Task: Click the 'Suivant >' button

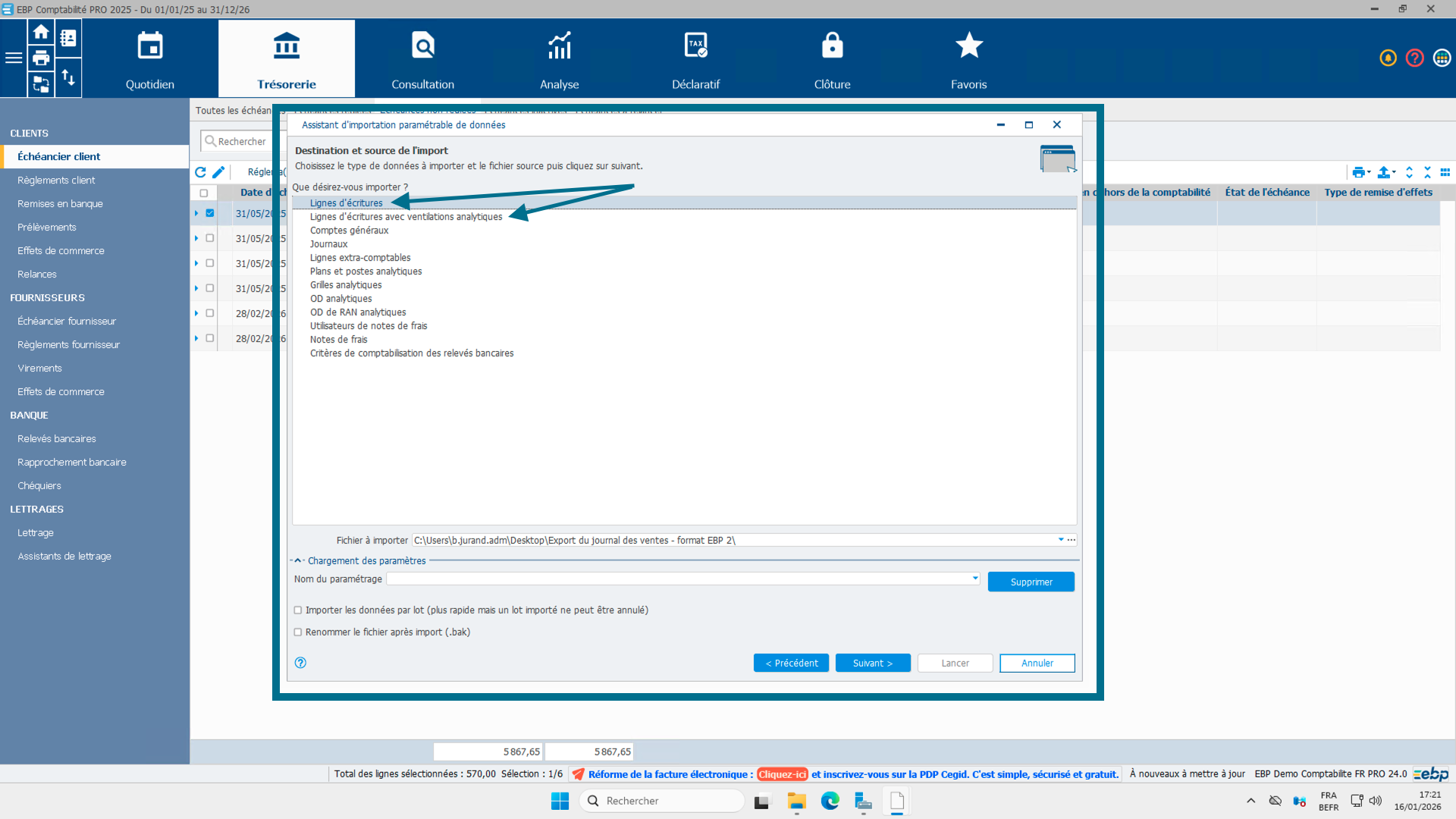Action: tap(873, 664)
